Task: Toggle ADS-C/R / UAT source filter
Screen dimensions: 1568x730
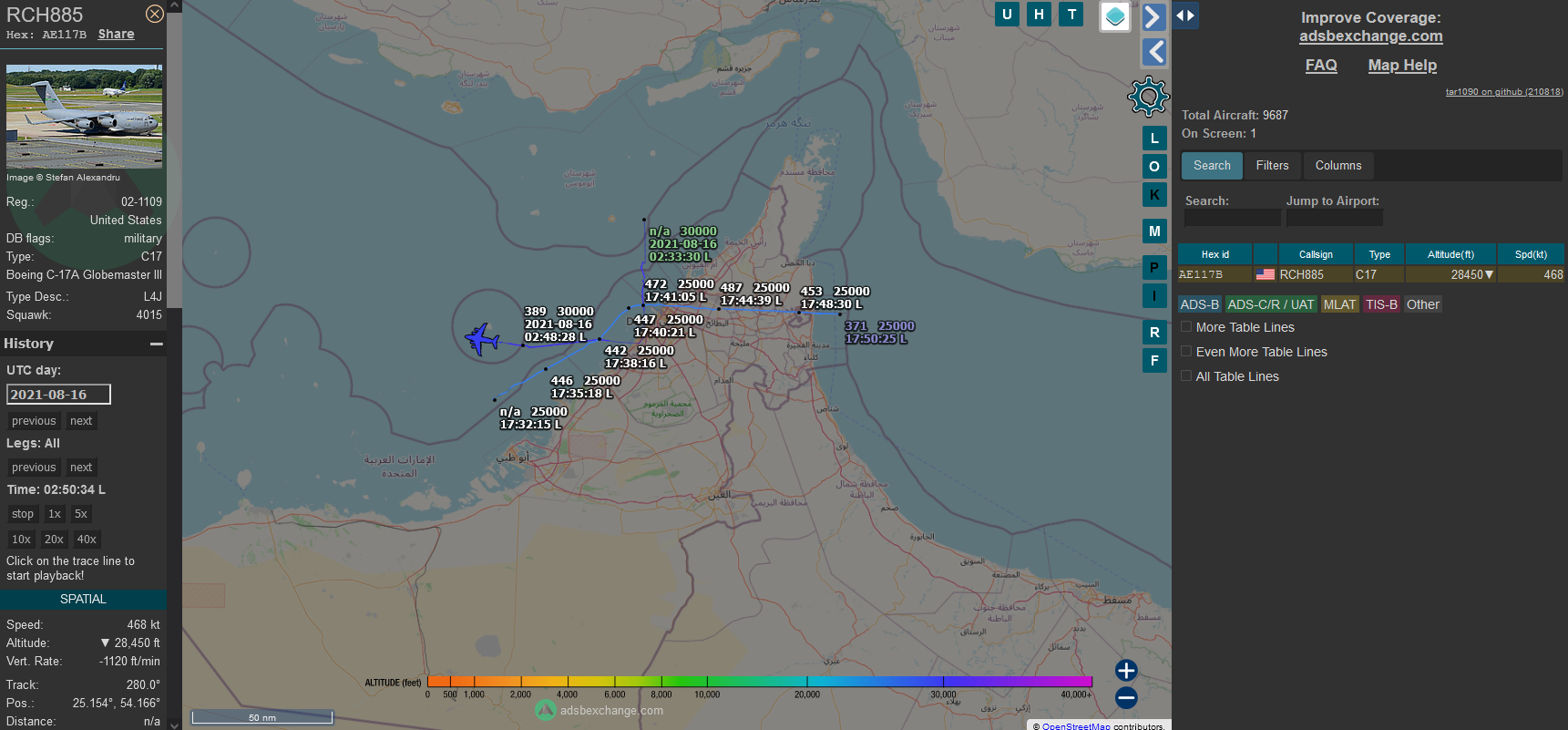Action: coord(1270,304)
